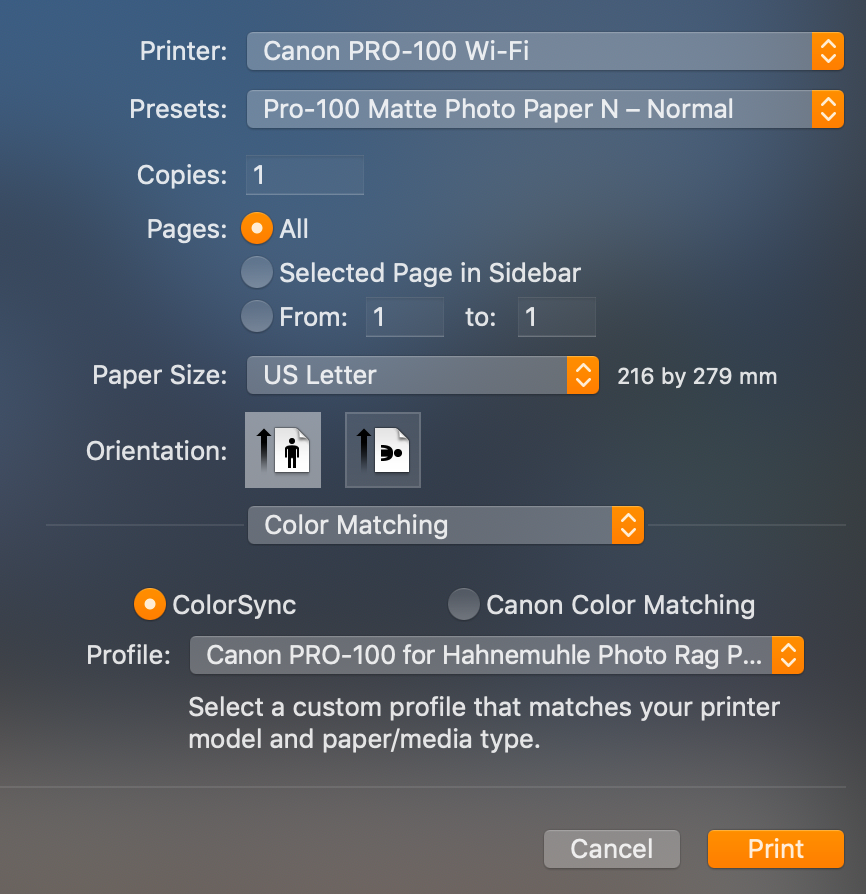866x894 pixels.
Task: Click the Profile popup arrows icon
Action: [x=789, y=655]
